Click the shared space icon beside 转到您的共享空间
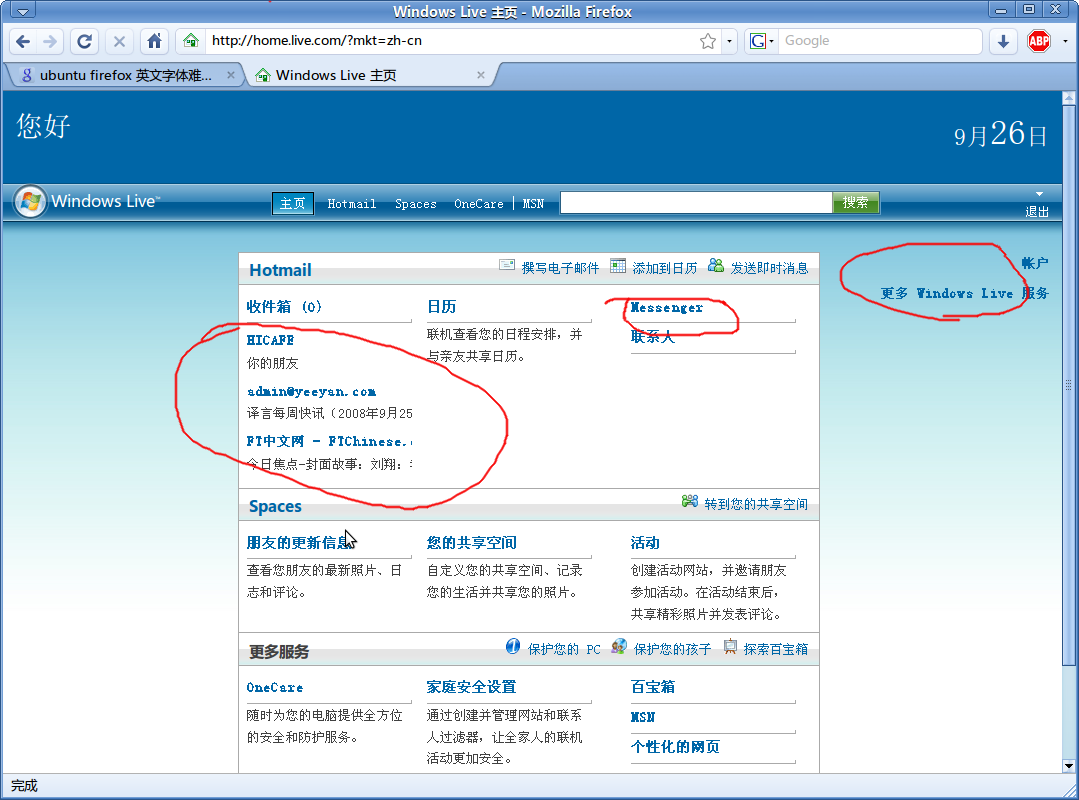1079x800 pixels. pyautogui.click(x=690, y=501)
